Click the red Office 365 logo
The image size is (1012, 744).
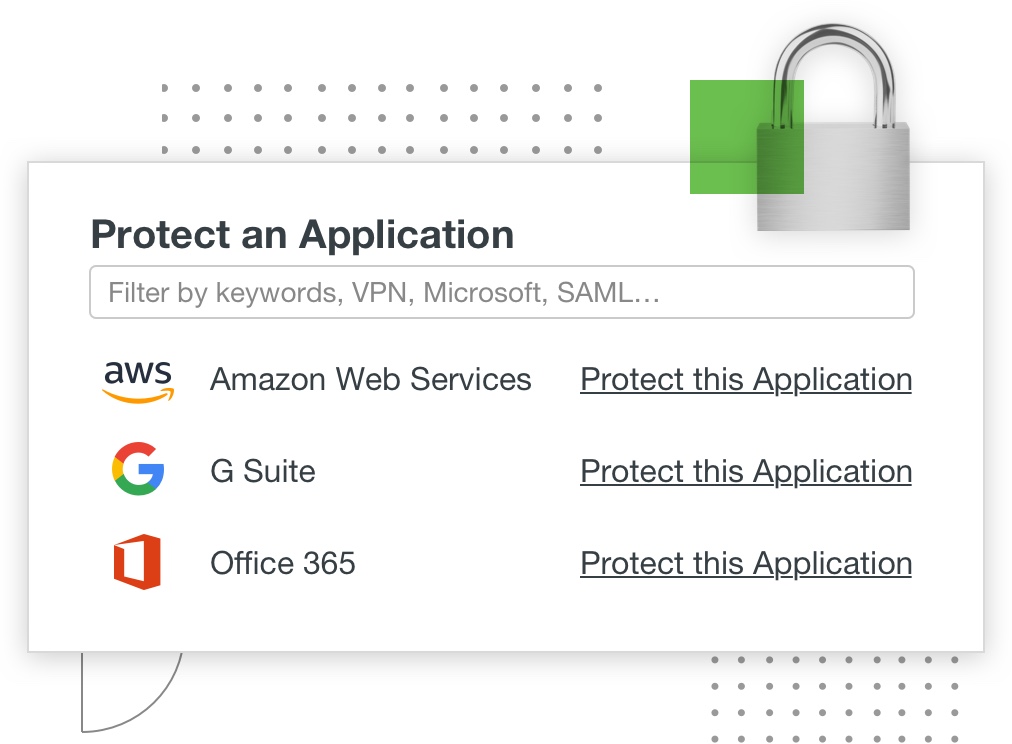coord(137,562)
